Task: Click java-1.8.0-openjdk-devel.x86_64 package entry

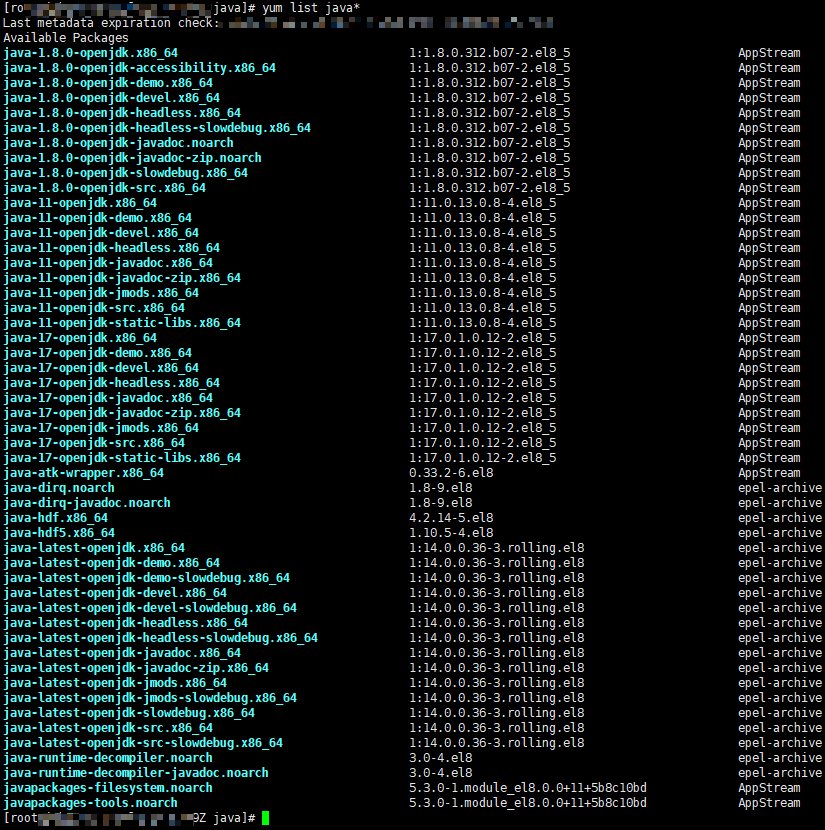Action: pyautogui.click(x=111, y=98)
